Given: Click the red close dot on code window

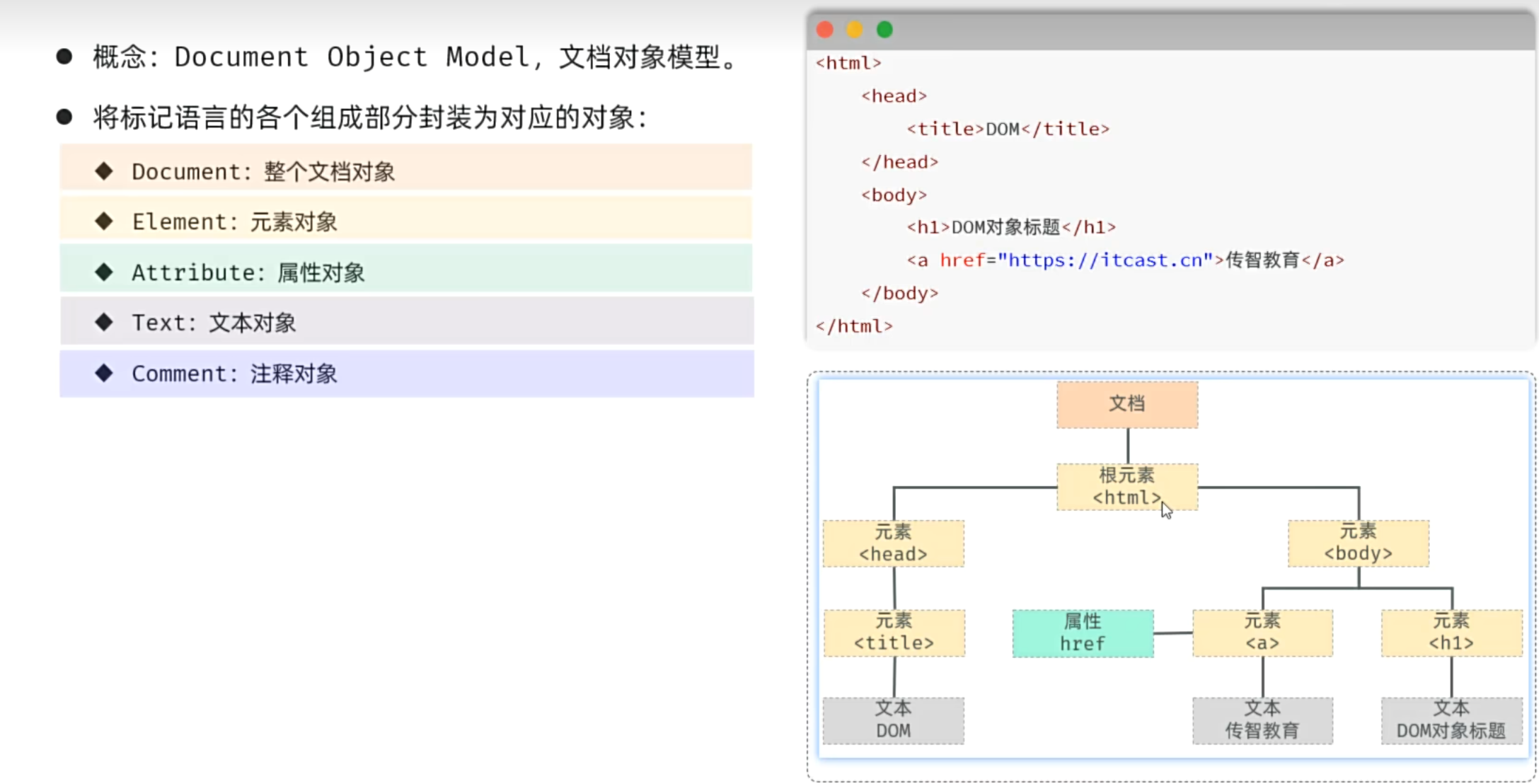Looking at the screenshot, I should point(825,30).
